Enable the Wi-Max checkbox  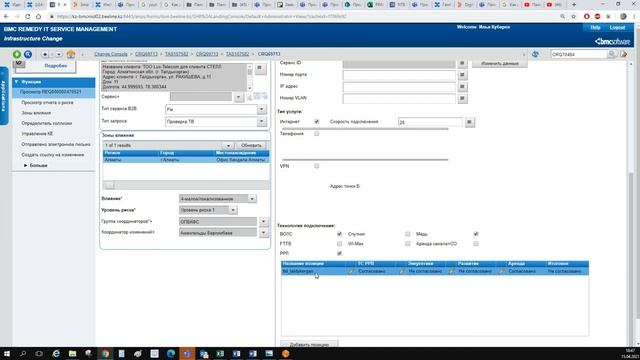coord(407,244)
